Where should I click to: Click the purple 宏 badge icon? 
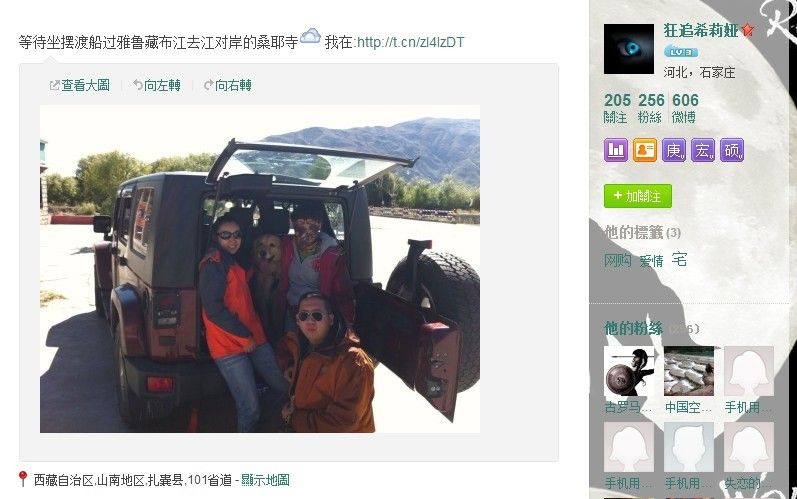coord(703,150)
